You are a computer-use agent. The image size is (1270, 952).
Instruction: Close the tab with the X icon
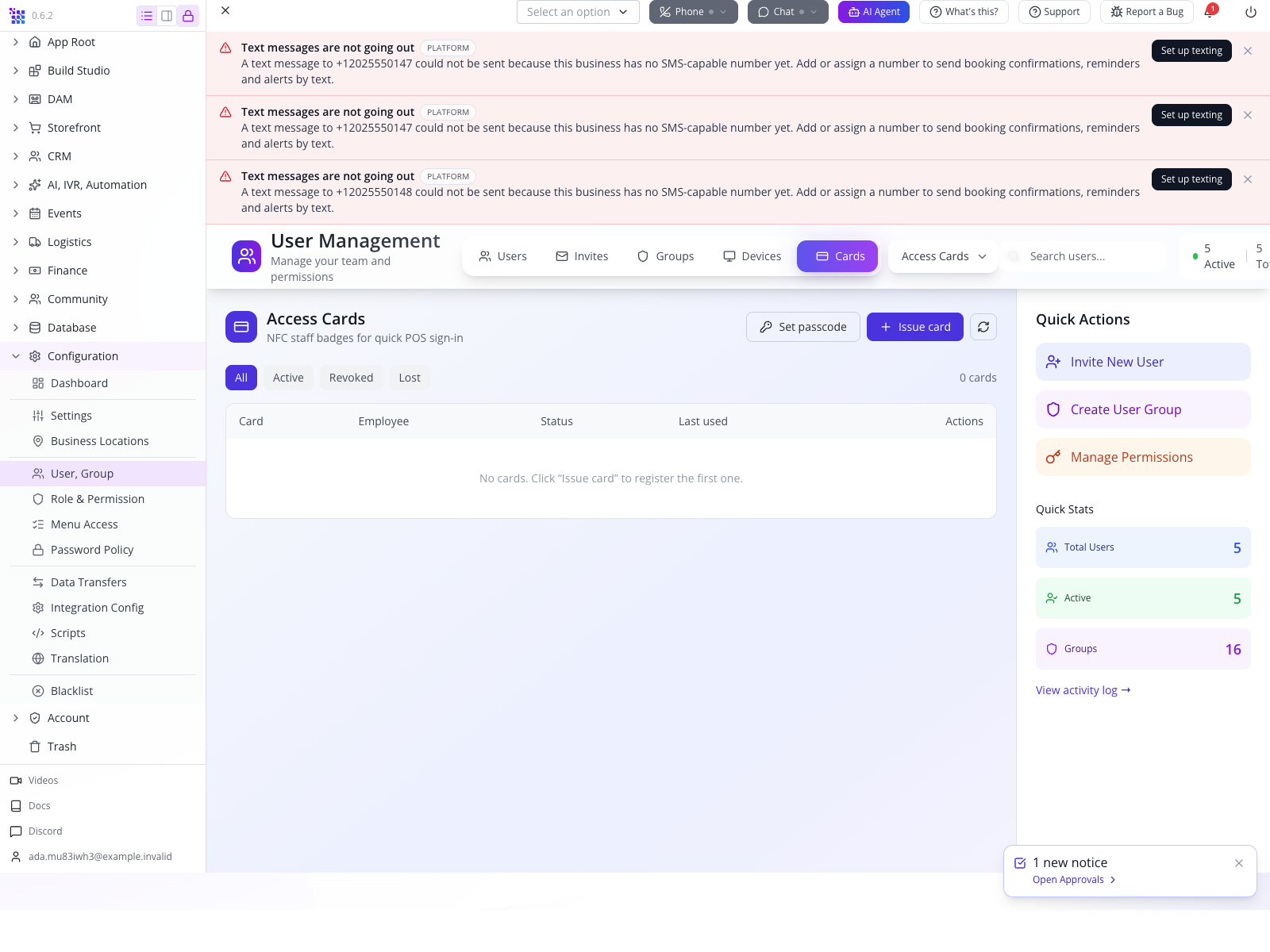[225, 10]
